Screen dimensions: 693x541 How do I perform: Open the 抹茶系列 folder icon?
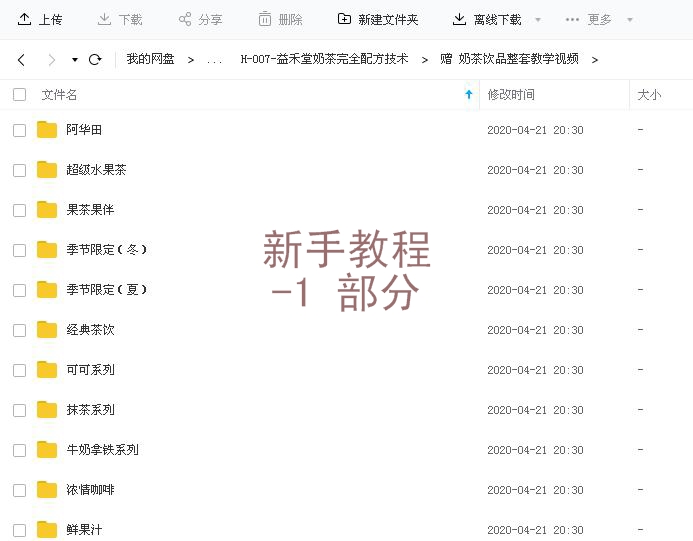(x=47, y=409)
